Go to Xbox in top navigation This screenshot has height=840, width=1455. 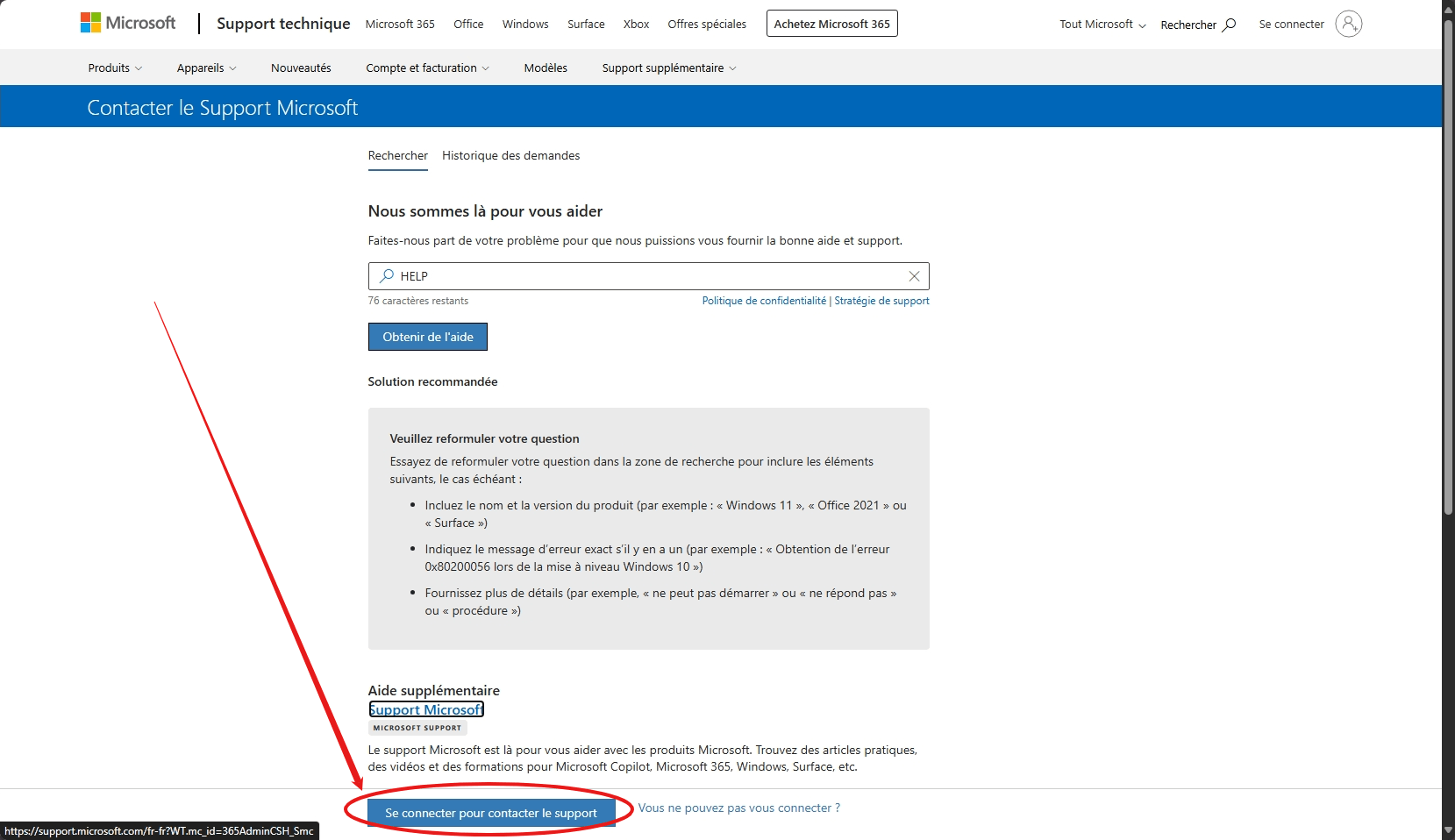coord(636,24)
